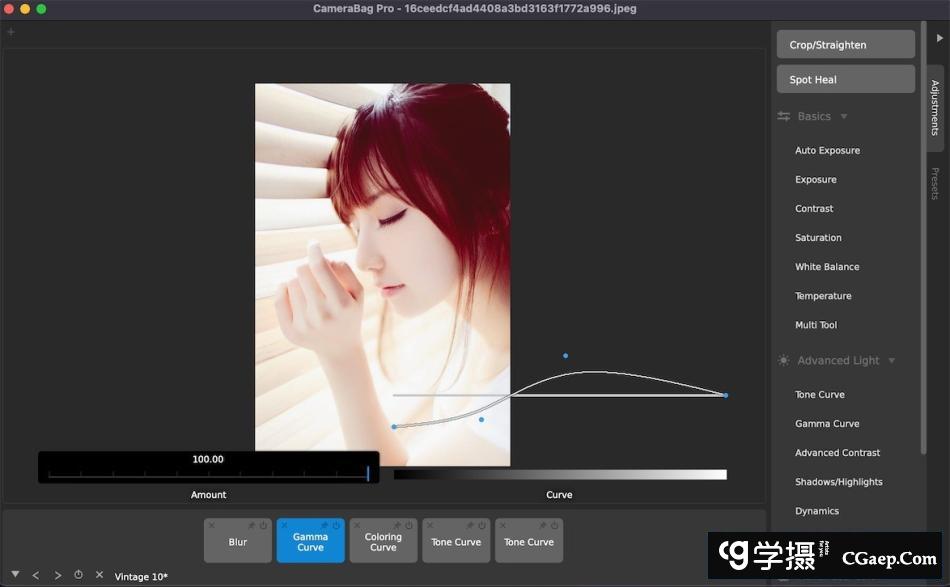950x587 pixels.
Task: Toggle power on the Gamma Curve tile
Action: pyautogui.click(x=336, y=525)
